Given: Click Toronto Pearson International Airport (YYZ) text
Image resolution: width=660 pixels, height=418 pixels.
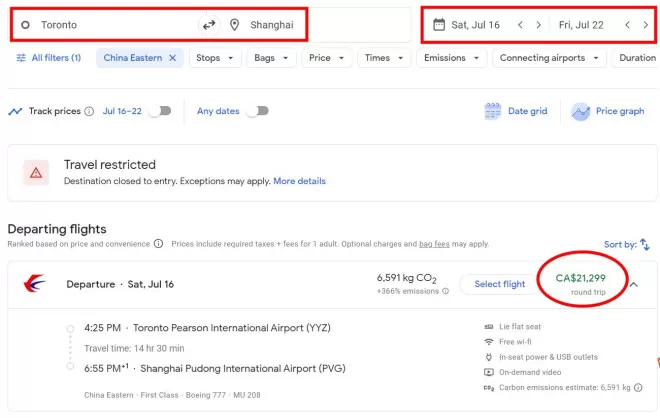Looking at the screenshot, I should tap(232, 328).
